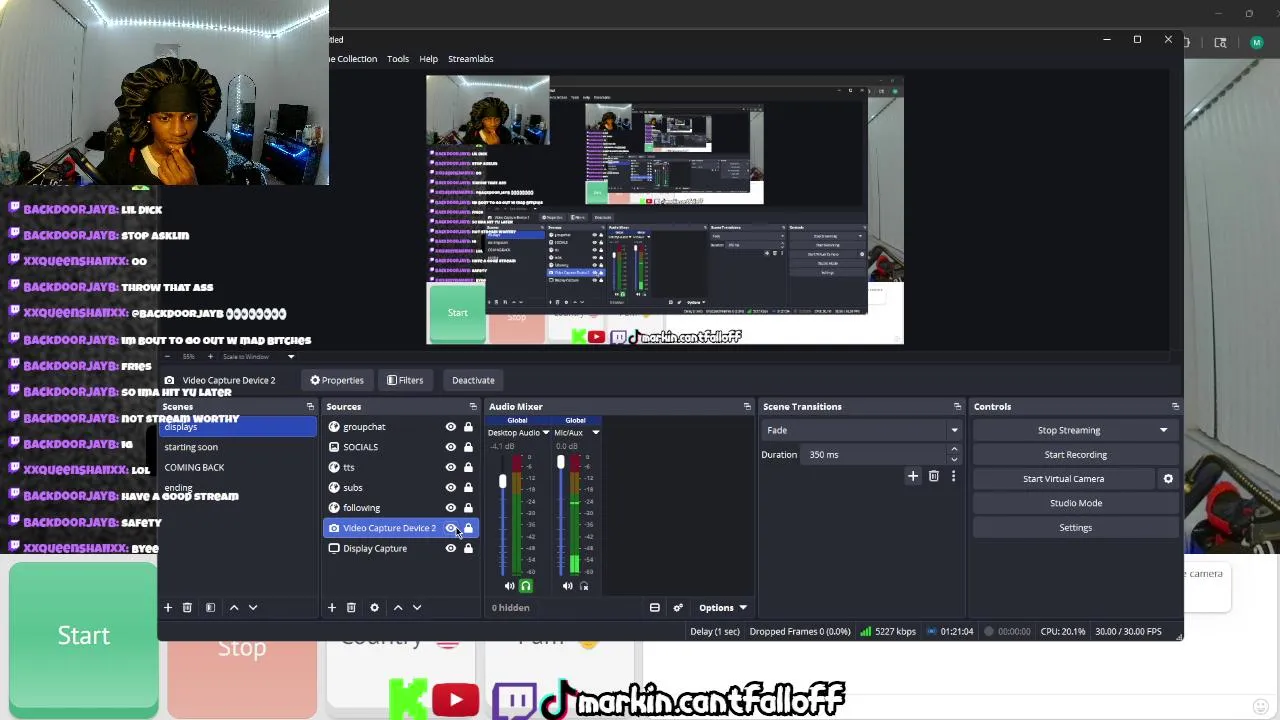
Task: Adjust Mic/Aux volume slider
Action: [560, 462]
